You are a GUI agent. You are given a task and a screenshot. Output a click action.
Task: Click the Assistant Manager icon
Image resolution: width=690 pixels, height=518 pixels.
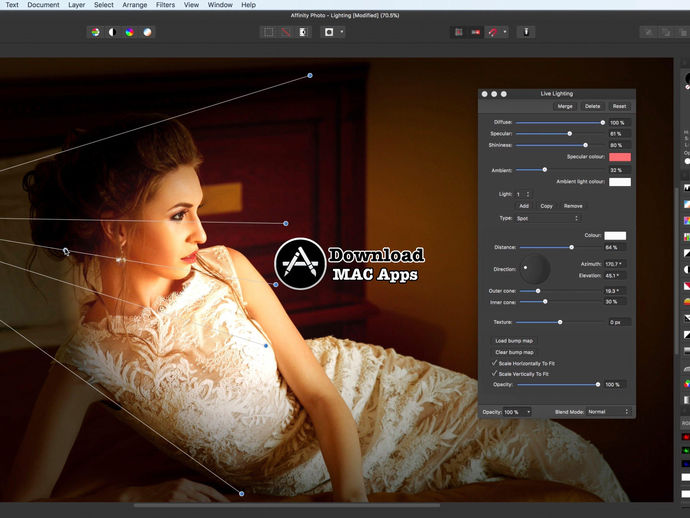coord(526,32)
